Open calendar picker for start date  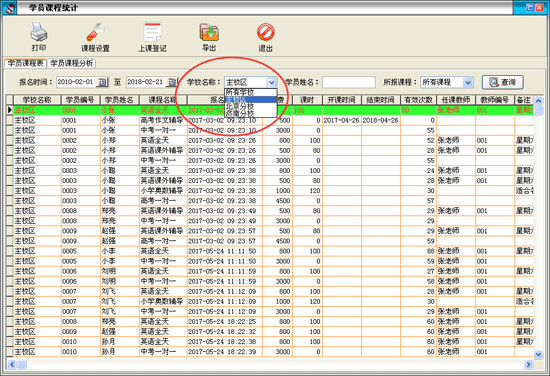pyautogui.click(x=102, y=82)
